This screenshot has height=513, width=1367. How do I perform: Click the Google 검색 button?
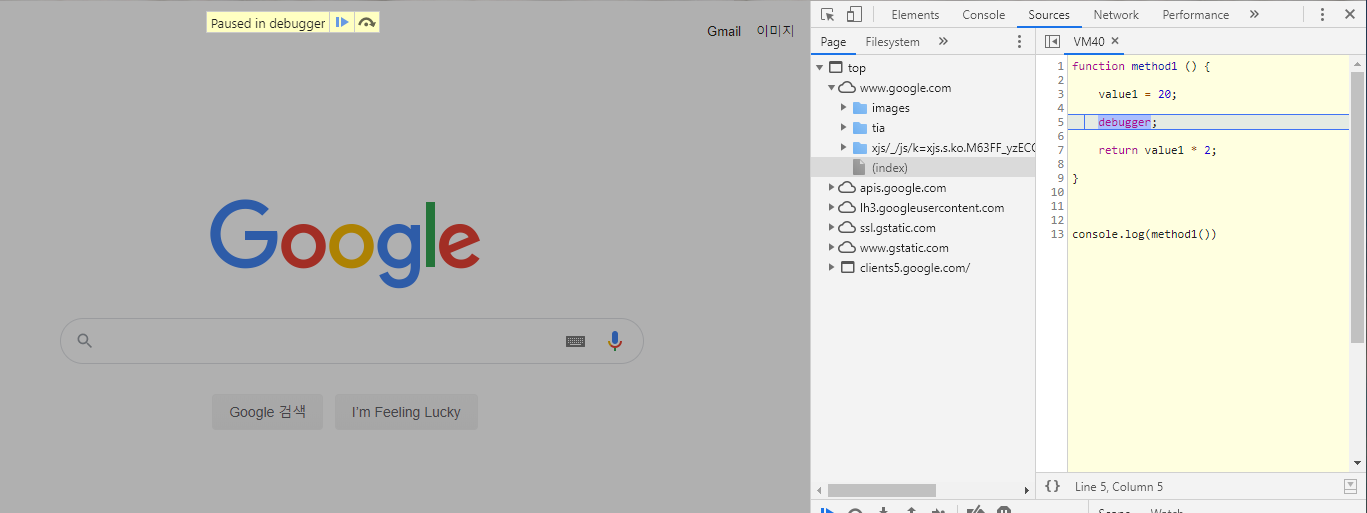tap(267, 412)
